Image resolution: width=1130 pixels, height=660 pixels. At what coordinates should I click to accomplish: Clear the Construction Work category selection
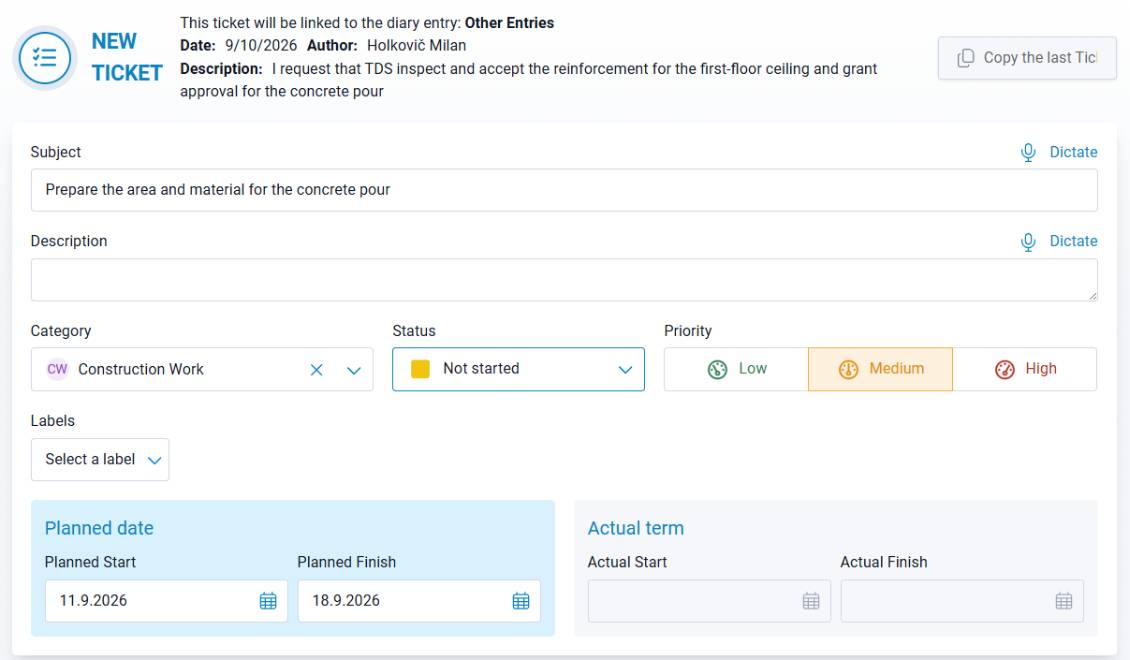point(316,370)
